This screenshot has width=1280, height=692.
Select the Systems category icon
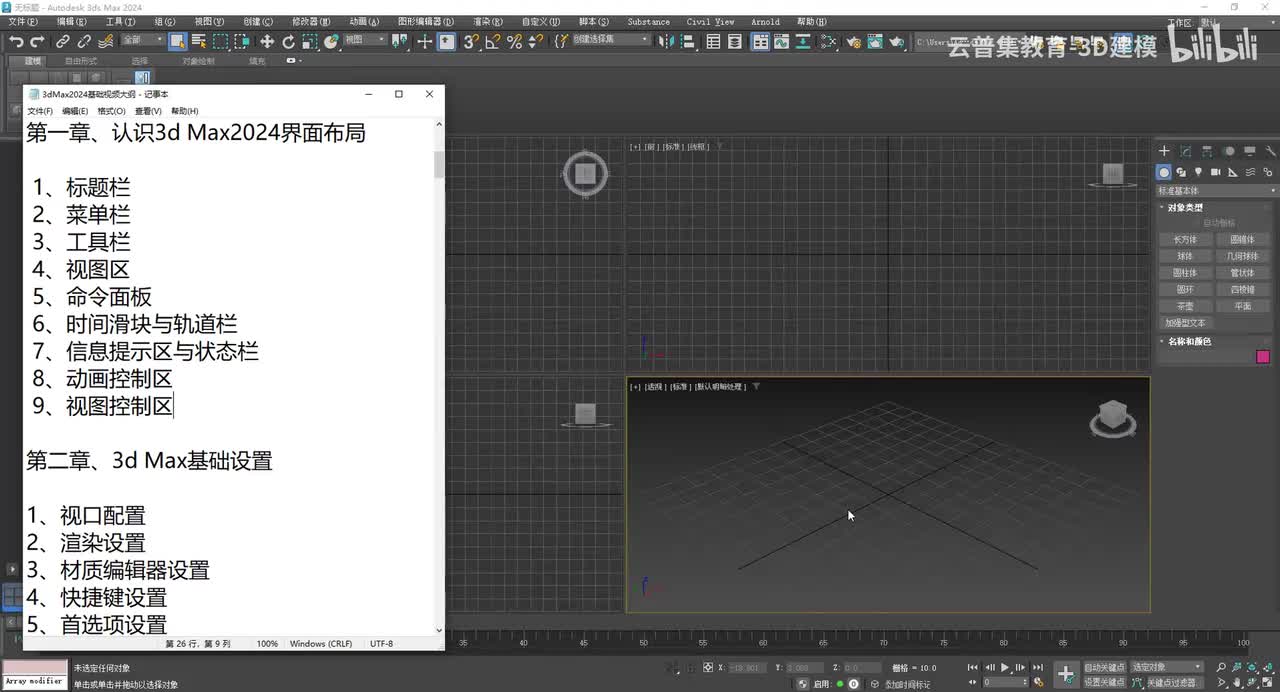(1268, 172)
